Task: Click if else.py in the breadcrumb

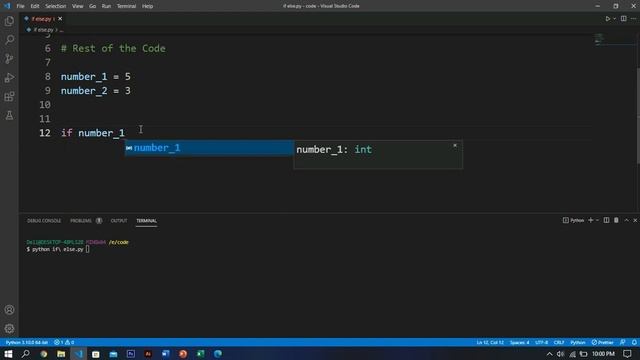Action: pos(43,30)
